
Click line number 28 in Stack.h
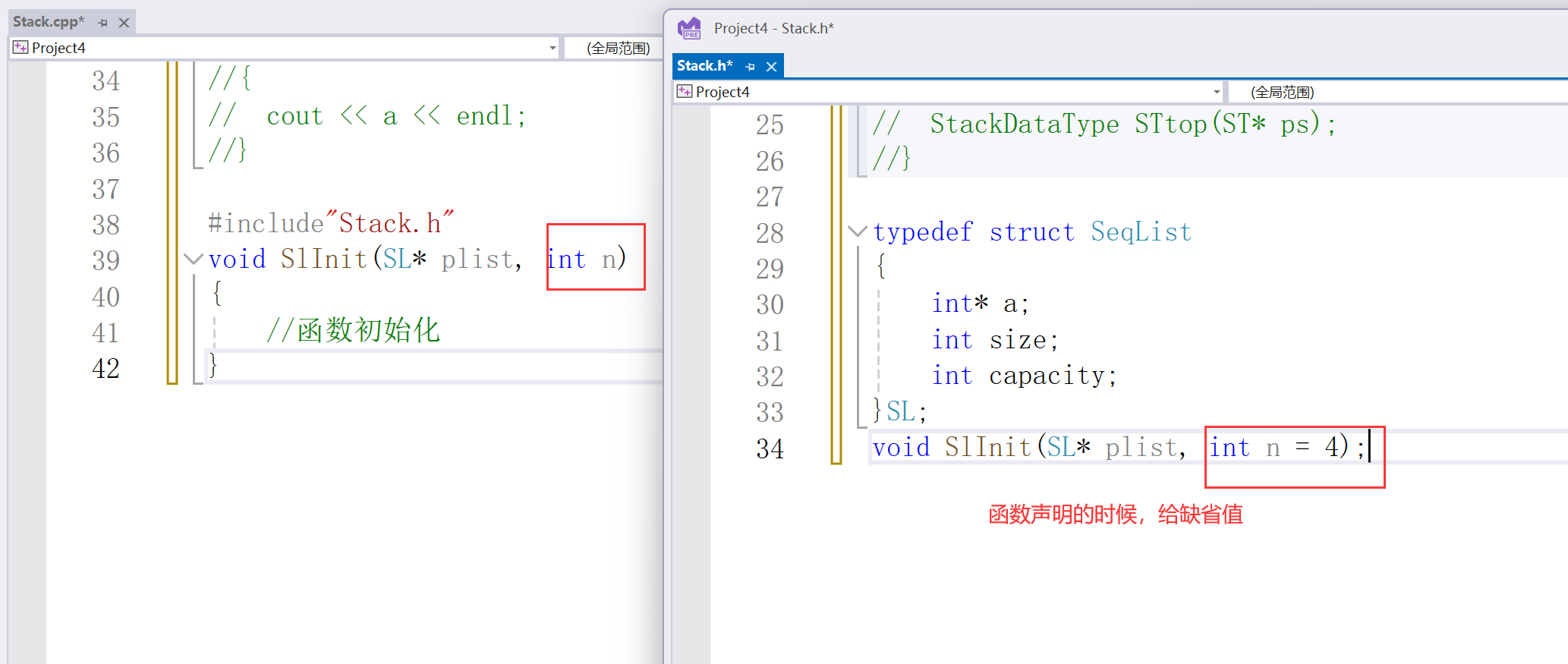[x=770, y=233]
